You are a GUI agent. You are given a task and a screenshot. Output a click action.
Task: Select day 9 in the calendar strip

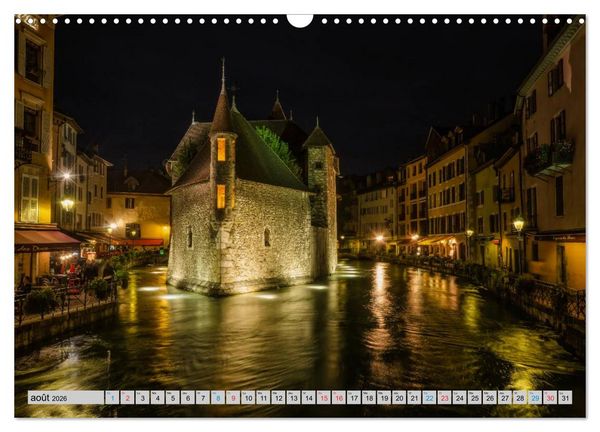click(233, 398)
